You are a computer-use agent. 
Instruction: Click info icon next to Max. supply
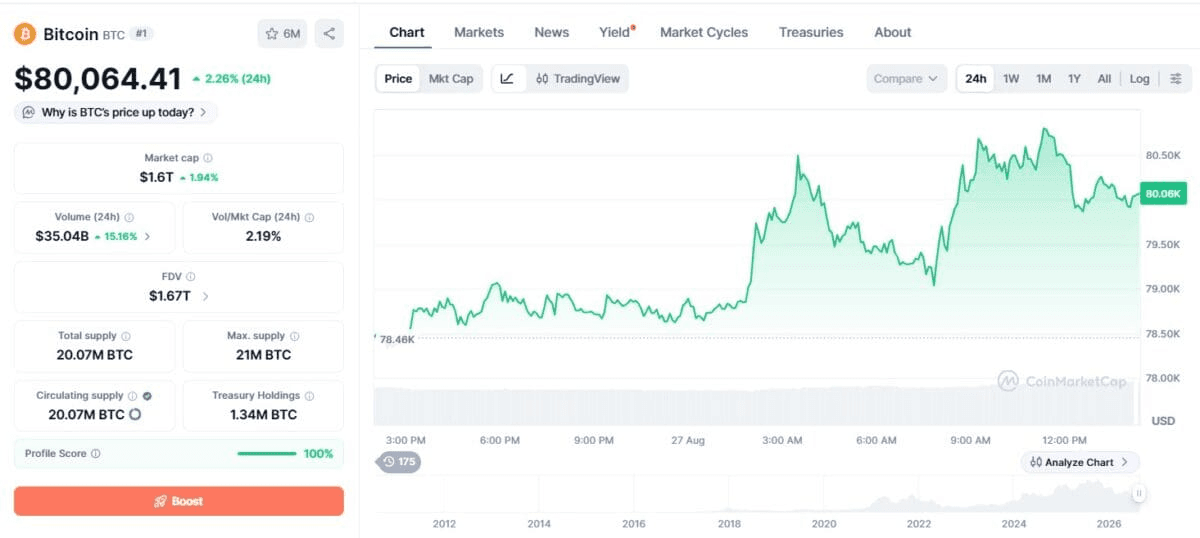tap(294, 336)
